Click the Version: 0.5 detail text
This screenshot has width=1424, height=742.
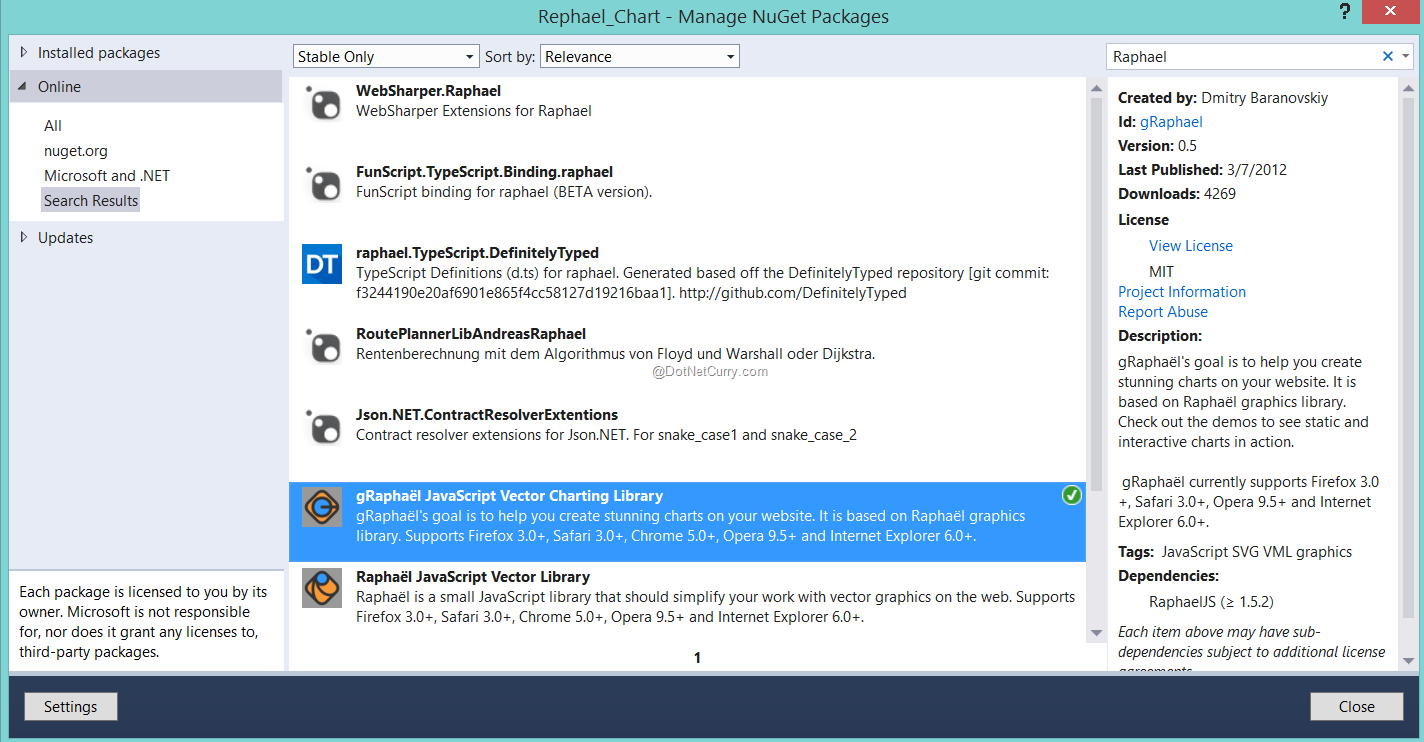point(1157,145)
